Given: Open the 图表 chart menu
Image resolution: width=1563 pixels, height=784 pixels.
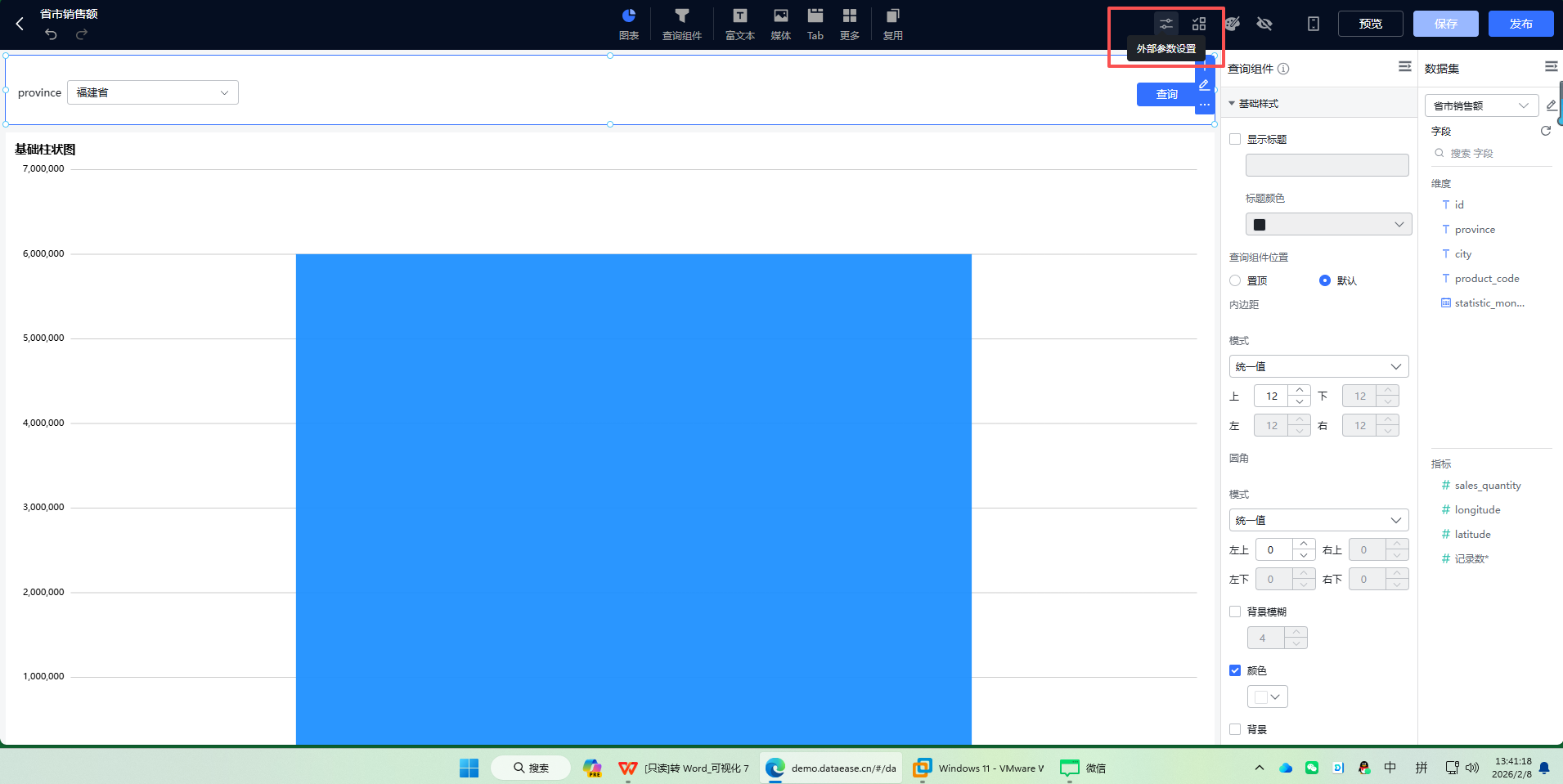Looking at the screenshot, I should (x=629, y=24).
